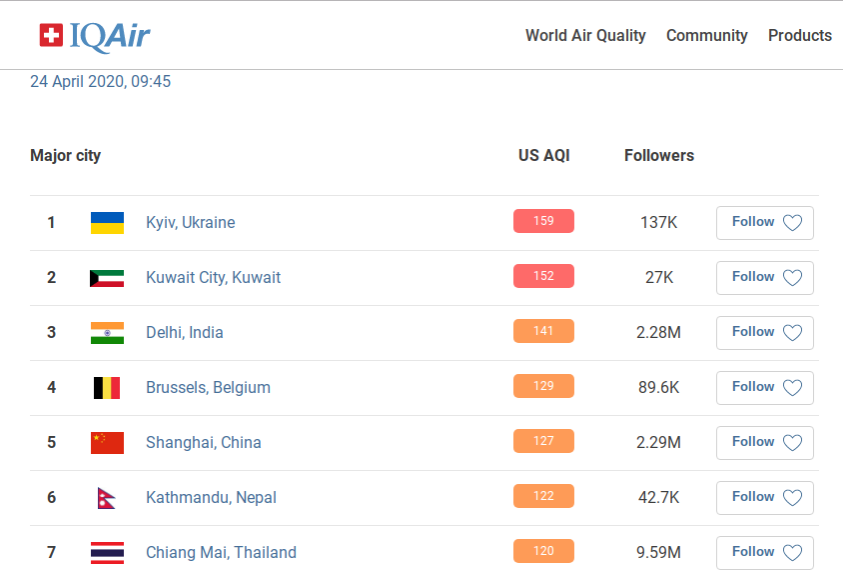Viewport: 843px width, 572px height.
Task: Toggle Follow for Delhi, India
Action: tap(765, 332)
